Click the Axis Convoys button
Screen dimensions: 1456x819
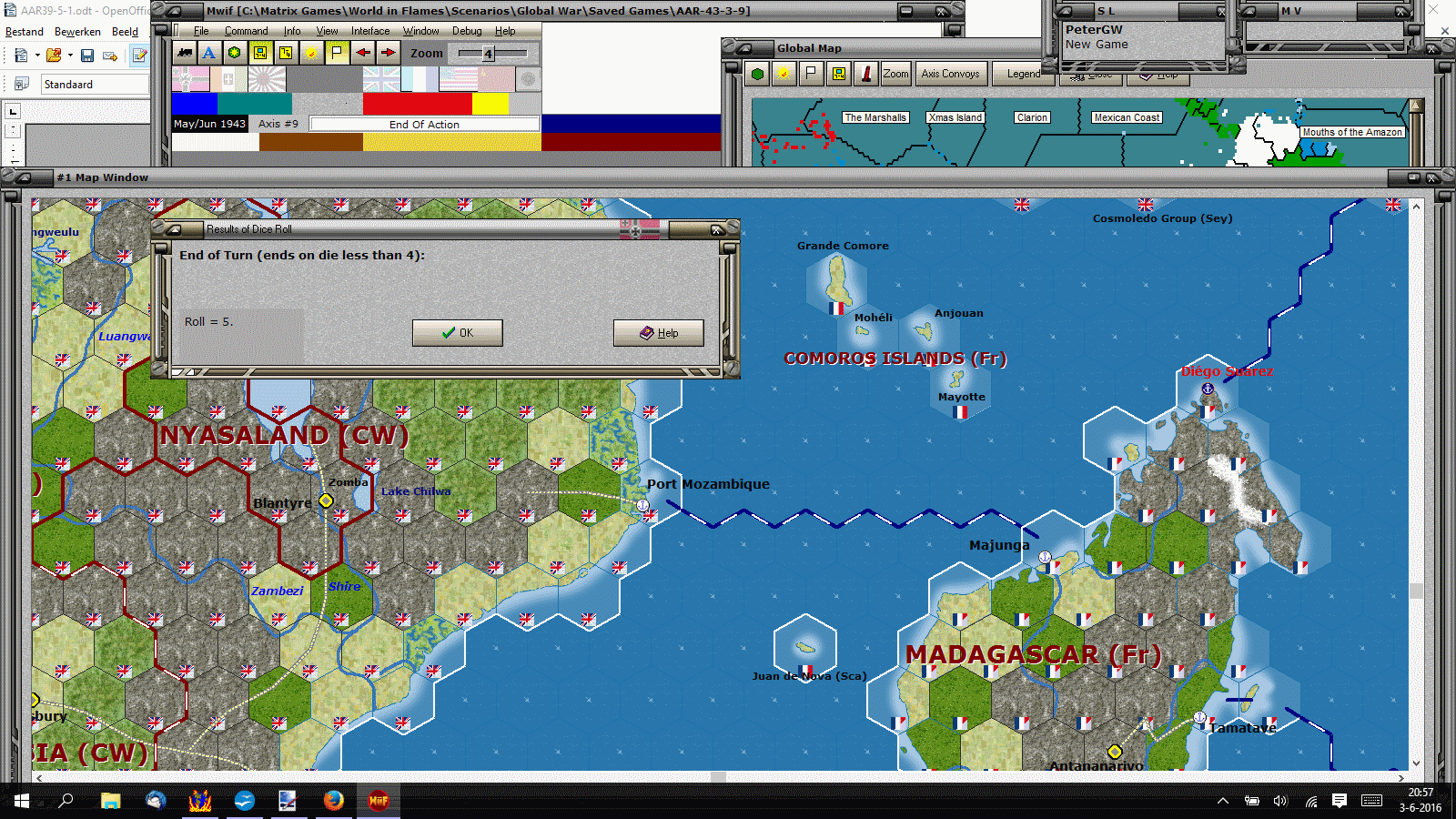coord(950,74)
